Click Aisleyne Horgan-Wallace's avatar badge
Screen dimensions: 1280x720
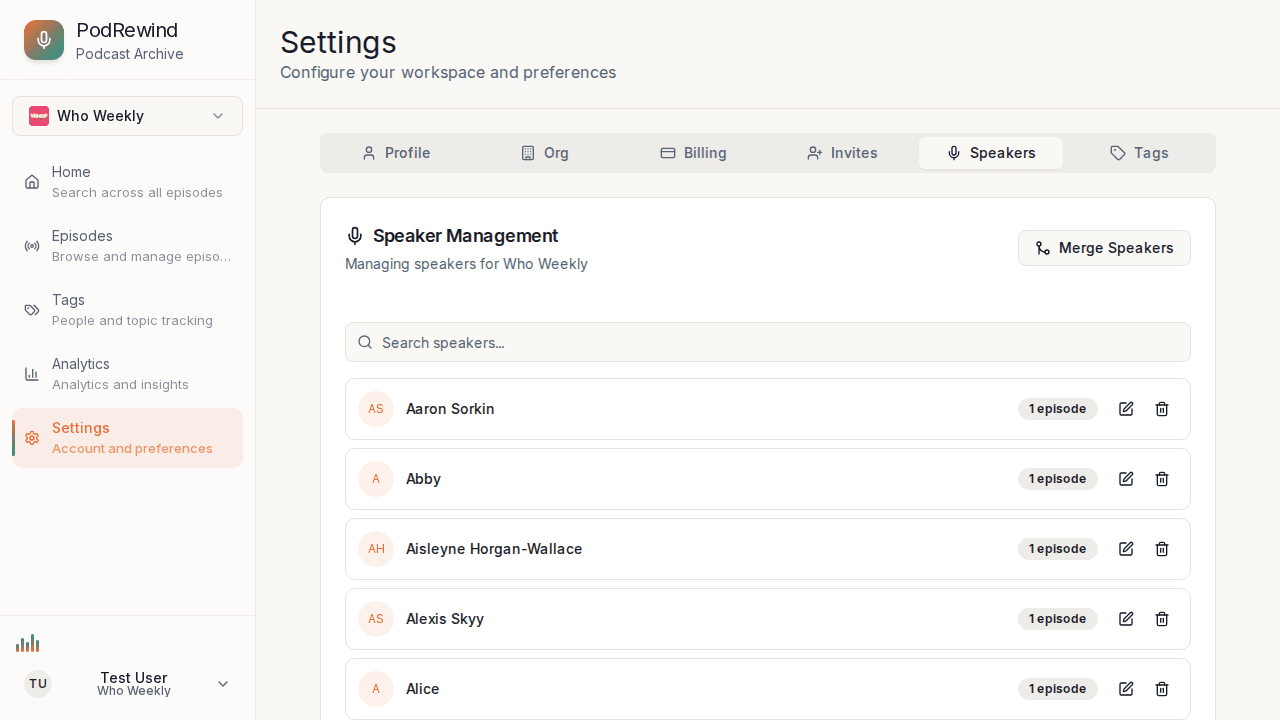tap(376, 549)
